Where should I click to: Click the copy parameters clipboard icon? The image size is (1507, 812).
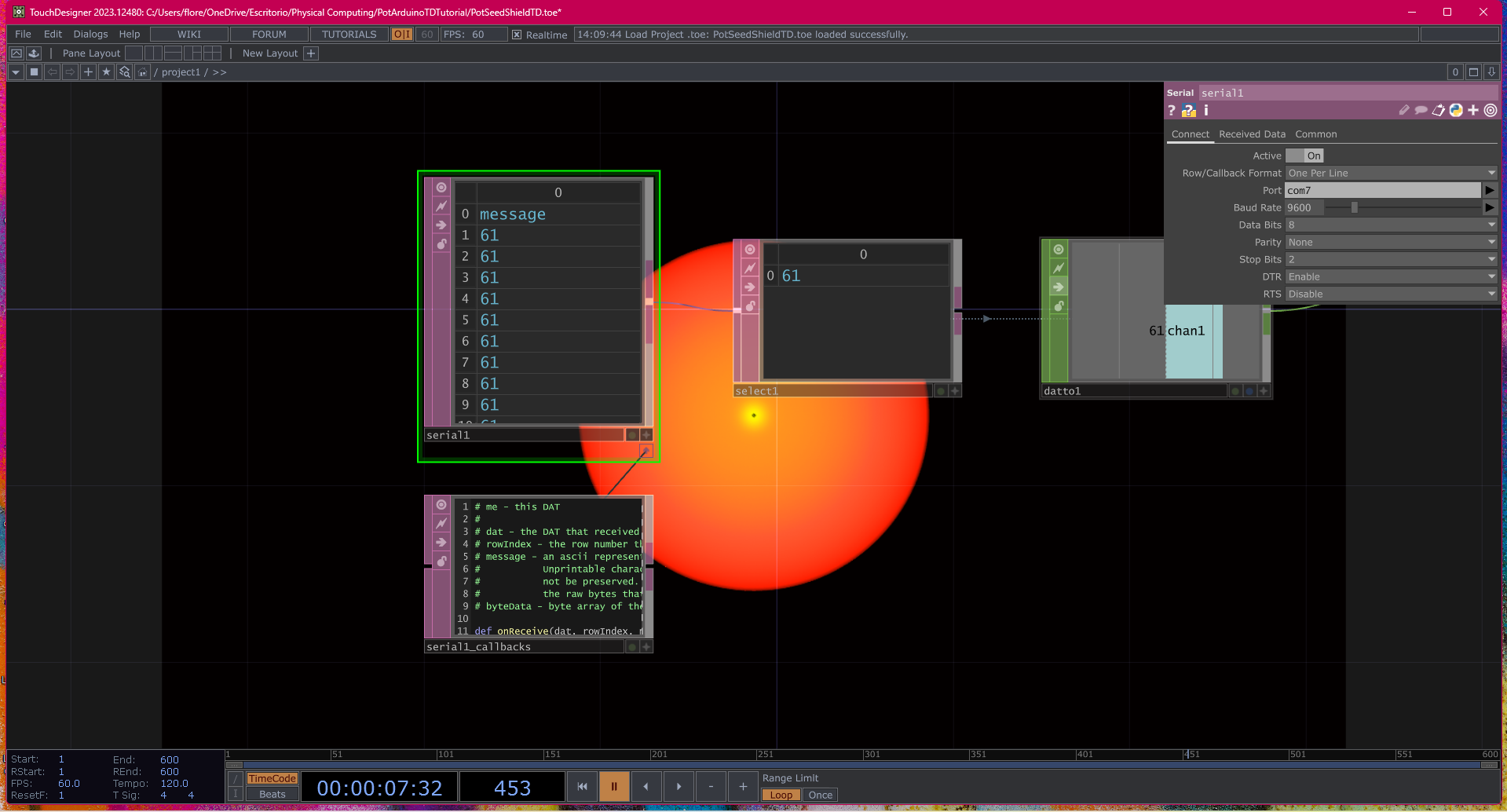1439,111
